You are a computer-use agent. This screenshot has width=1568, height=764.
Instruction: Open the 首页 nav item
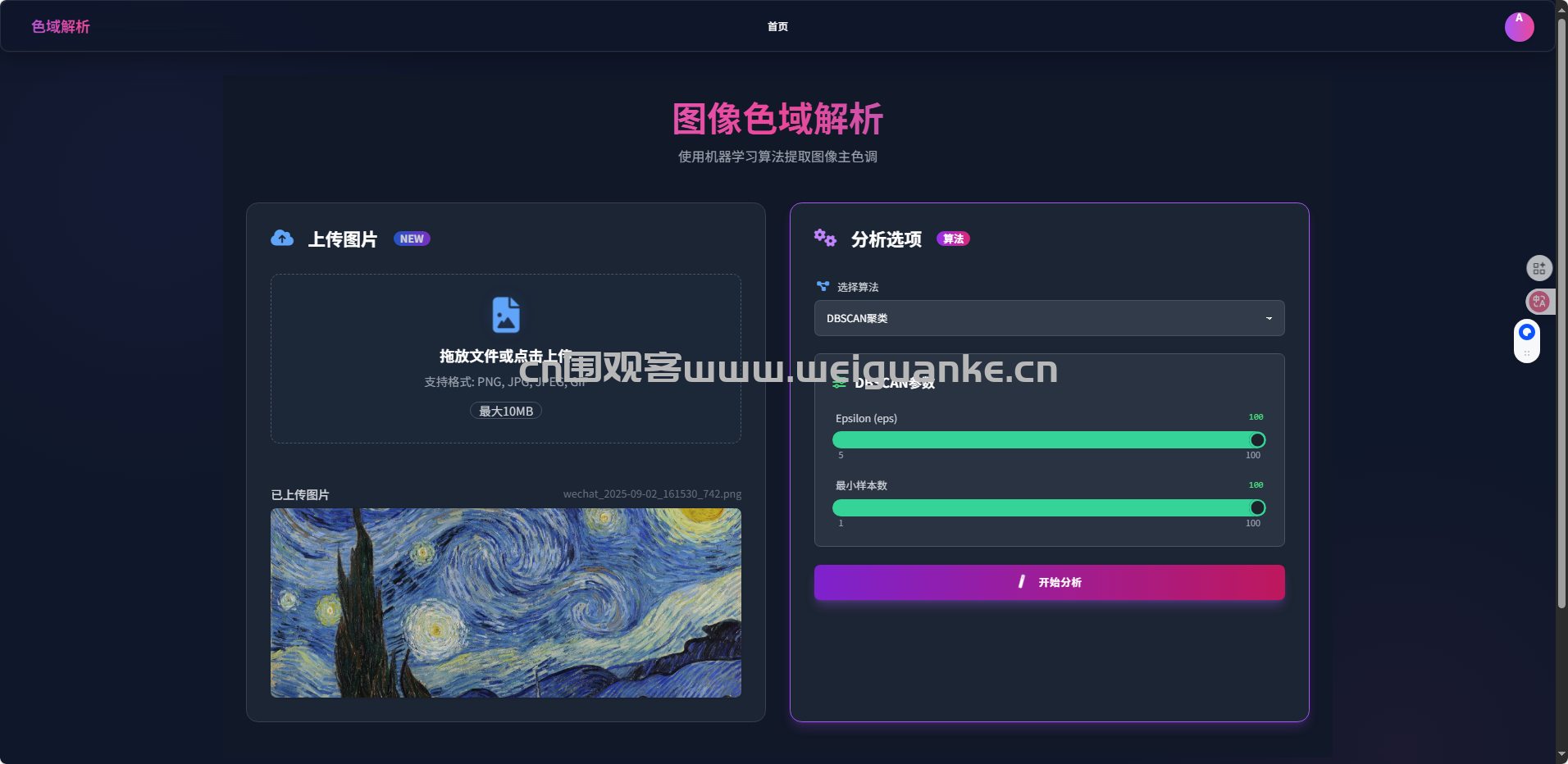pyautogui.click(x=777, y=27)
